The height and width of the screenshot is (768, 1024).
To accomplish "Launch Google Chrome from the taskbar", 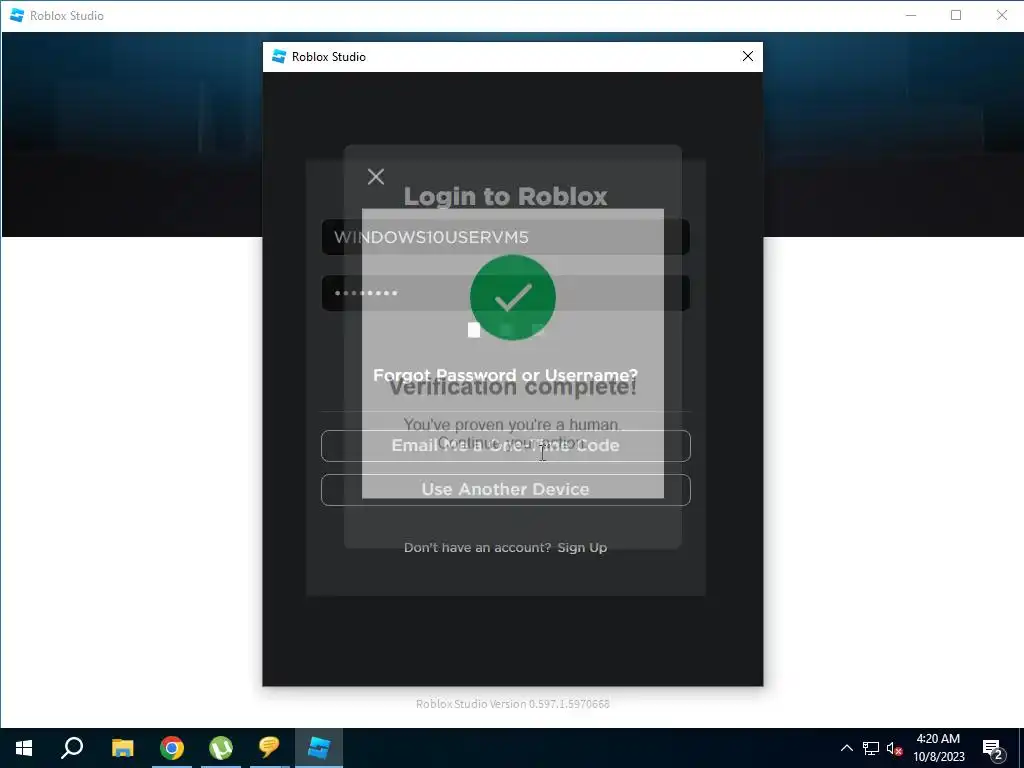I will (x=172, y=748).
